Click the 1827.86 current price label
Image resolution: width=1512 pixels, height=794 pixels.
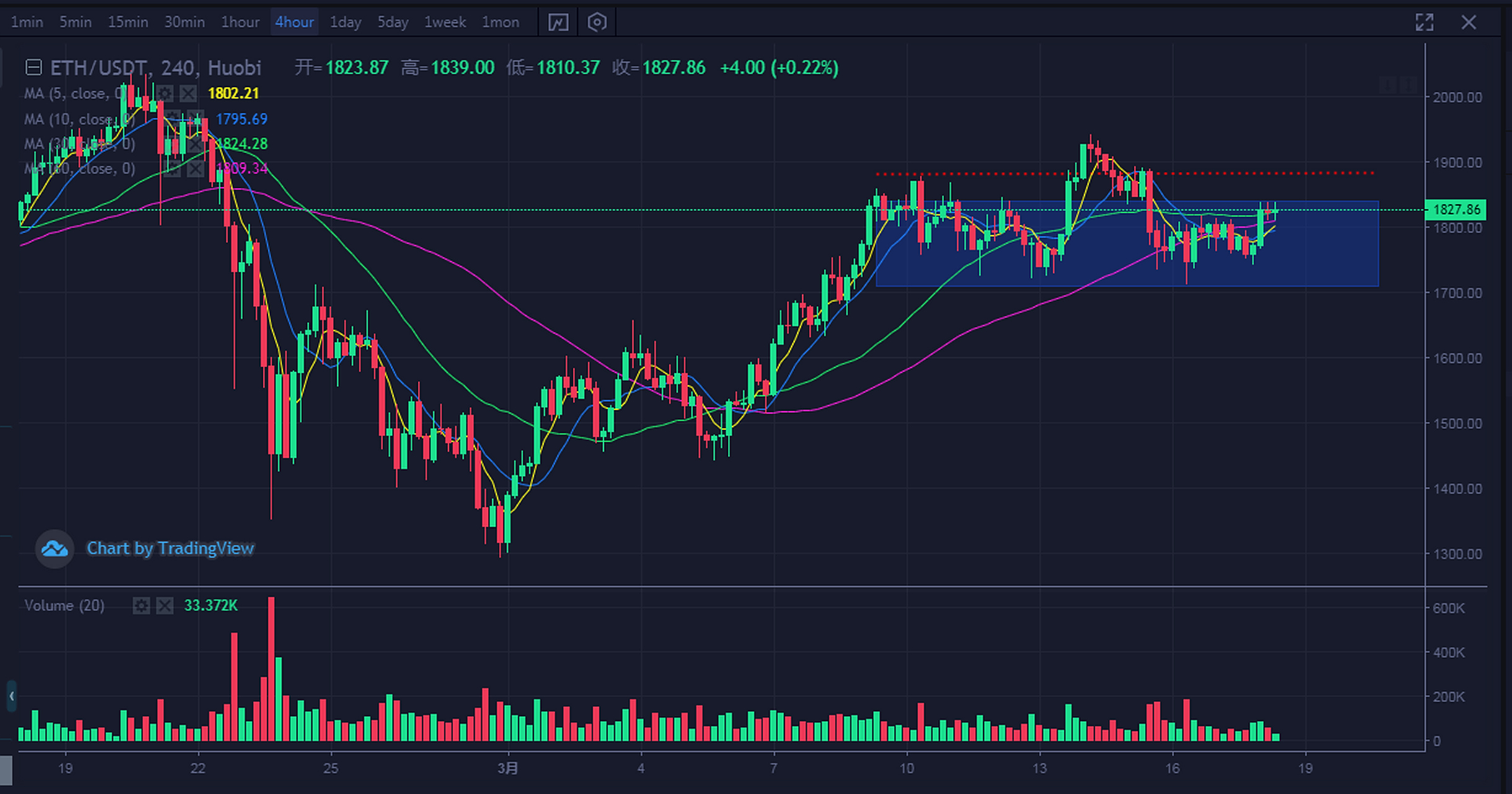coord(1456,210)
